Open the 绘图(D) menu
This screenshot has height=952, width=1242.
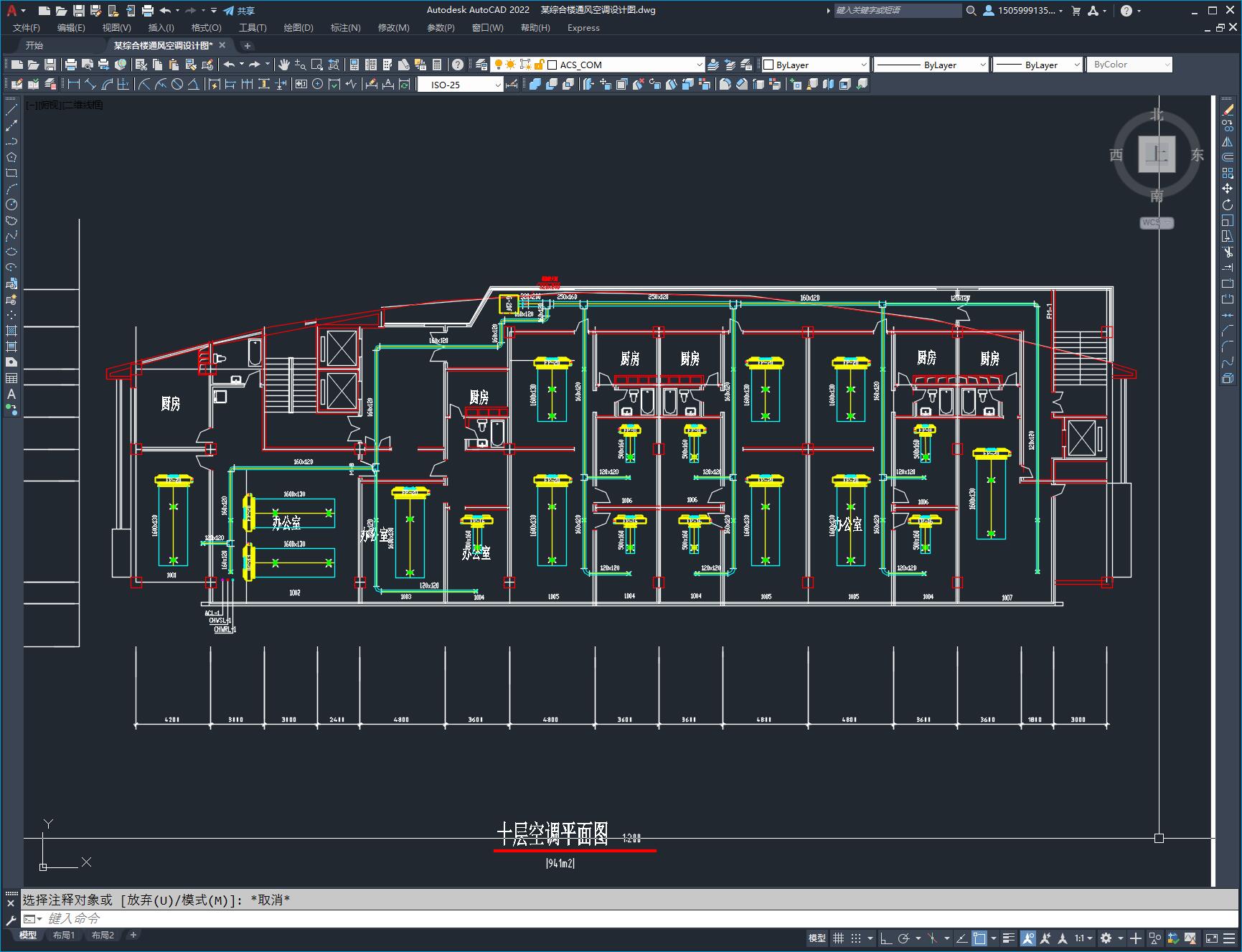298,28
